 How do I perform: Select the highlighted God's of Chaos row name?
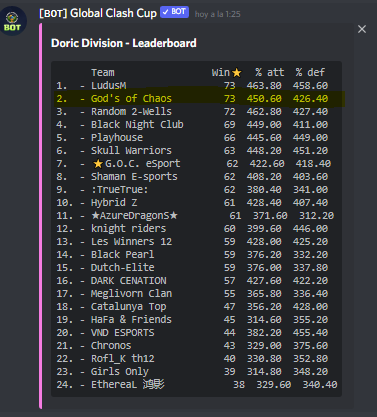(131, 98)
